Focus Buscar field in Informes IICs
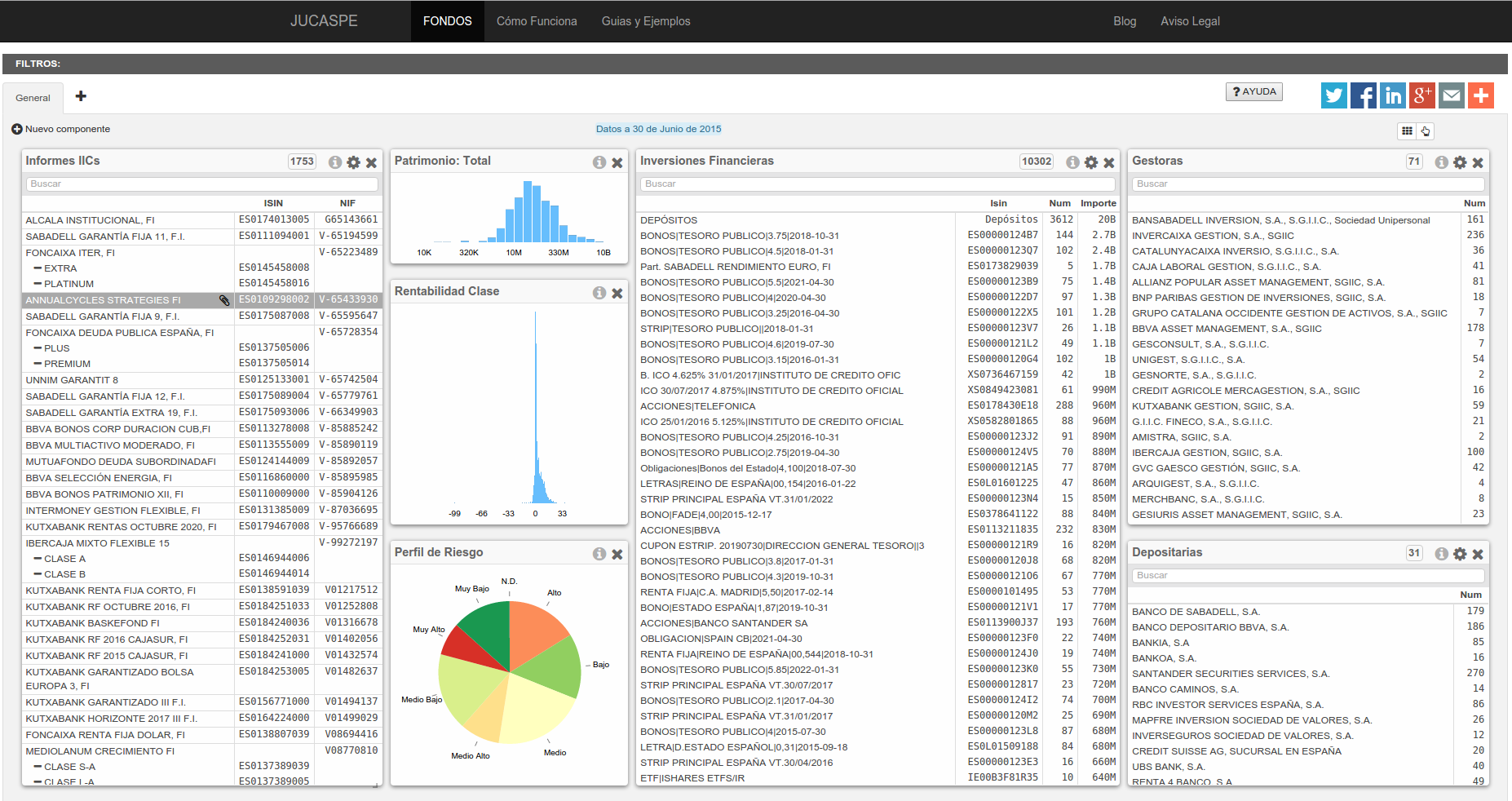This screenshot has width=1512, height=801. tap(202, 184)
